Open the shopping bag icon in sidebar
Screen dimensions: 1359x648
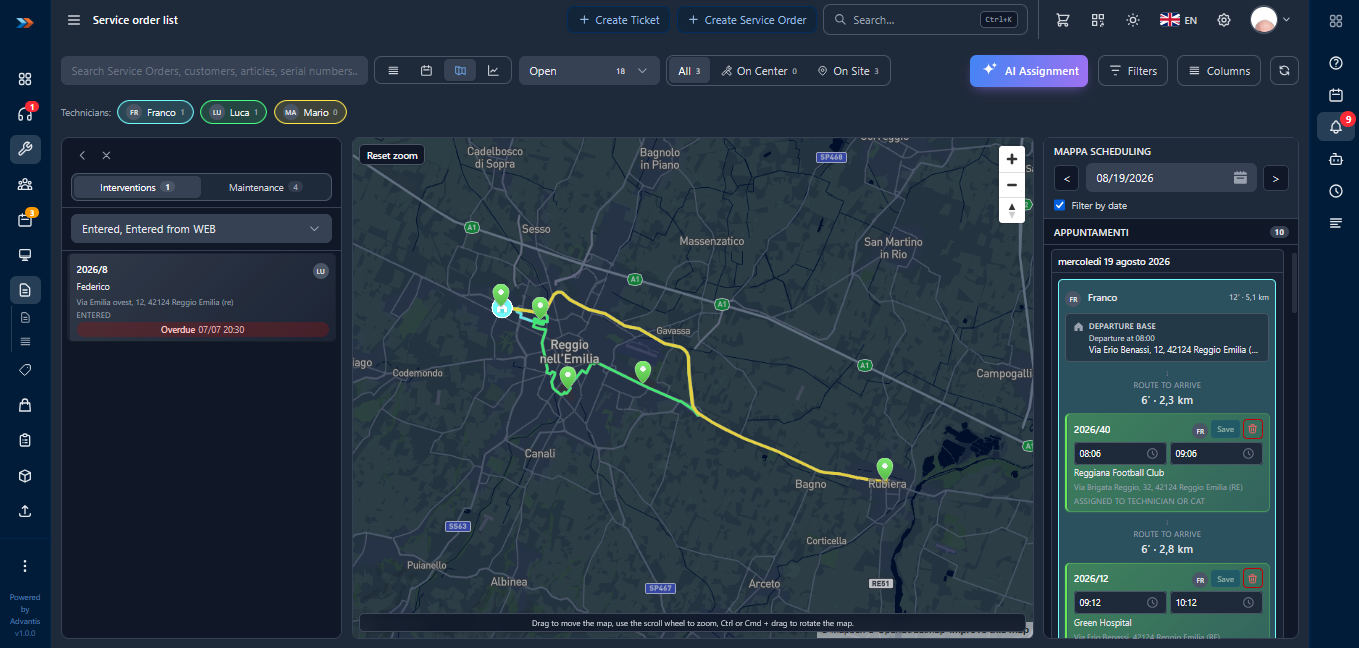tap(25, 405)
